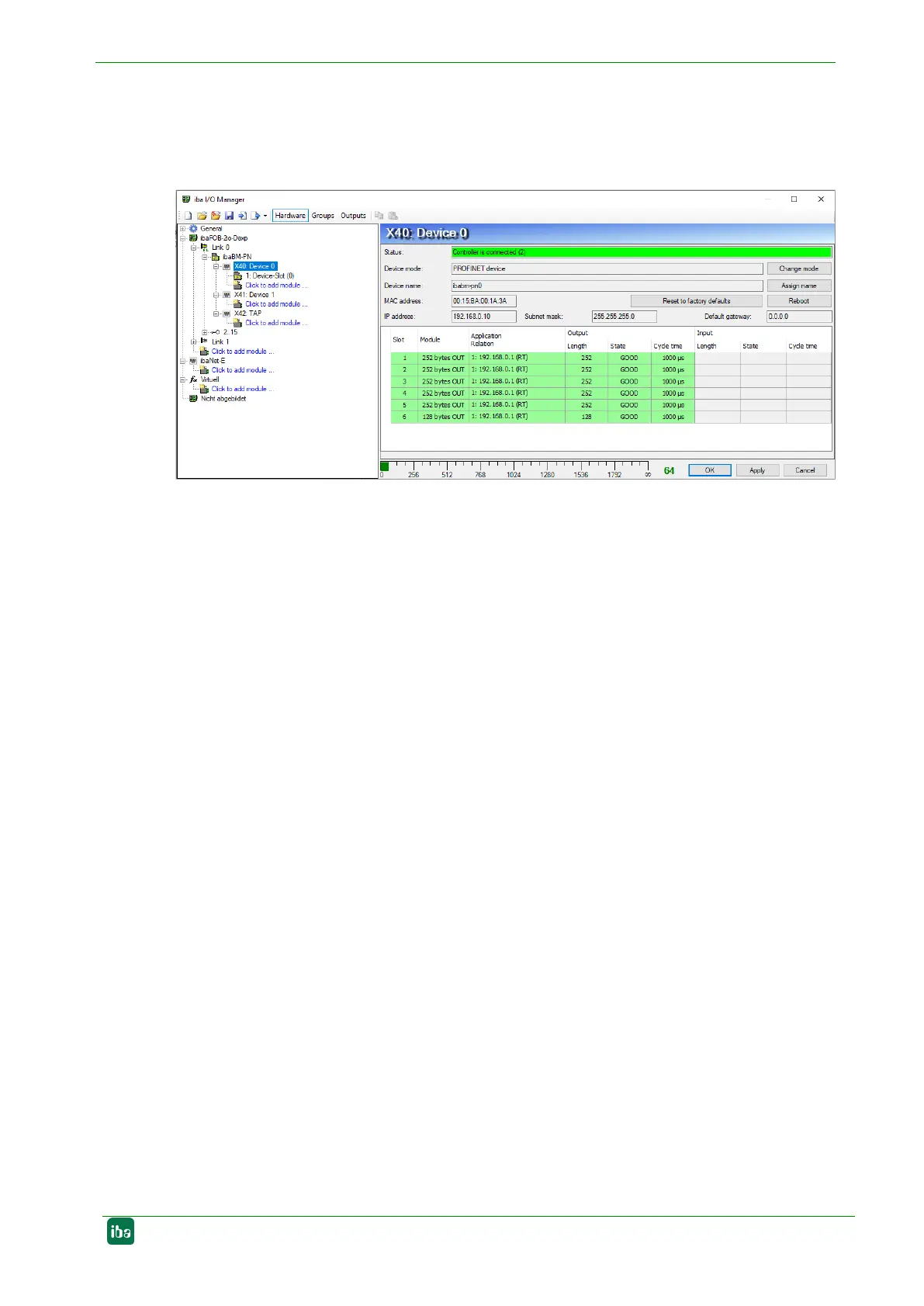Image resolution: width=924 pixels, height=1306 pixels.
Task: Click the iba I/O Manager title bar icon
Action: [186, 199]
